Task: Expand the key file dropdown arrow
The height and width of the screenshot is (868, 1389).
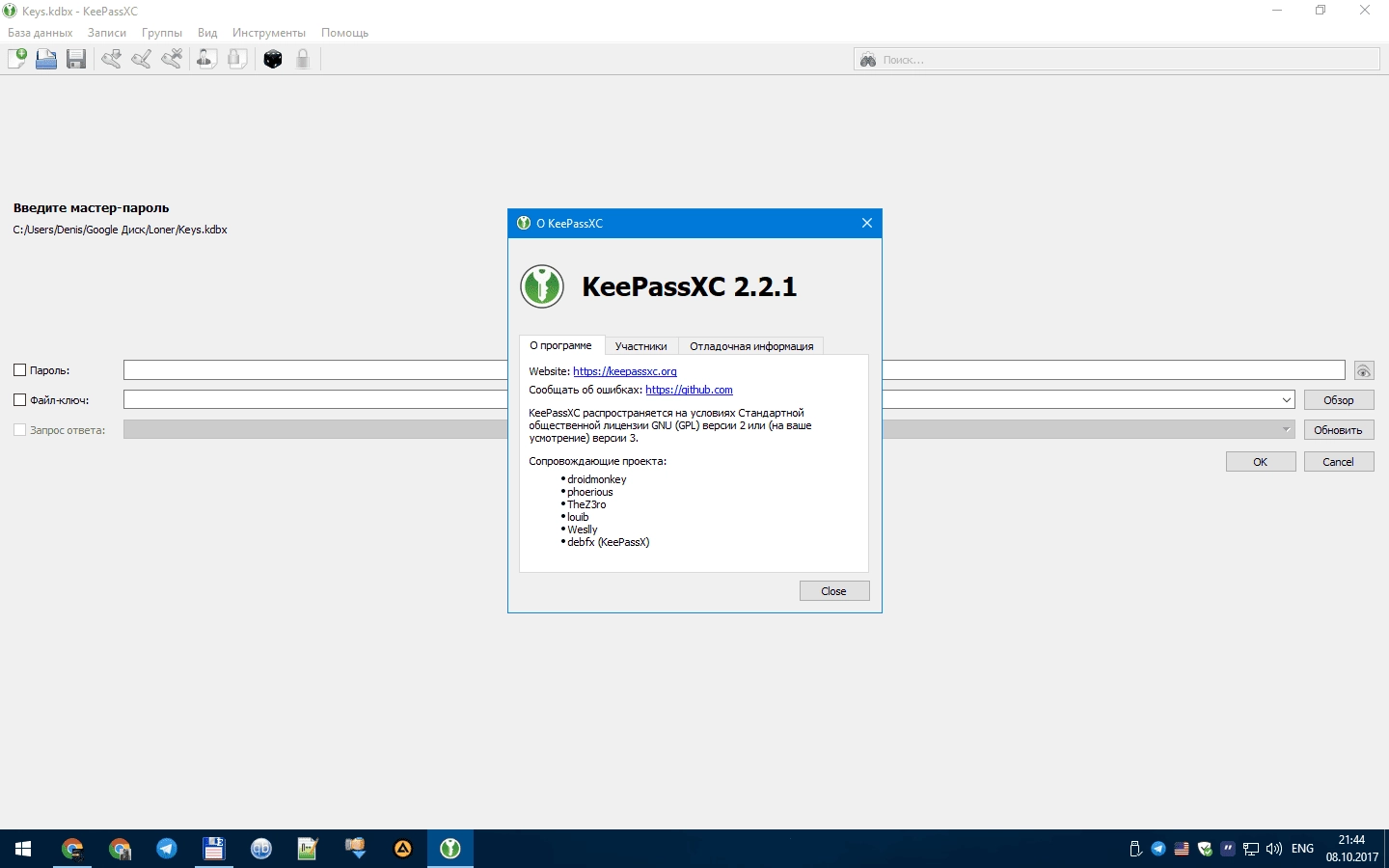Action: point(1287,400)
